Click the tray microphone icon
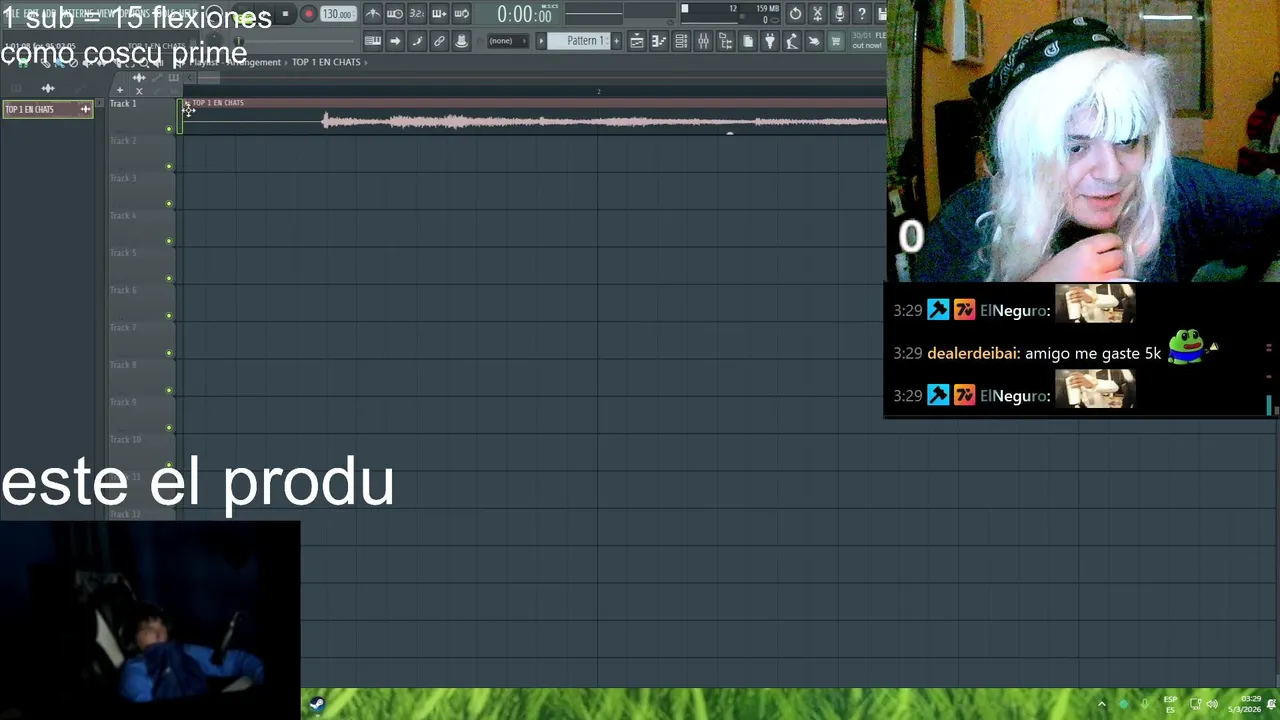The width and height of the screenshot is (1280, 720). (x=1145, y=704)
